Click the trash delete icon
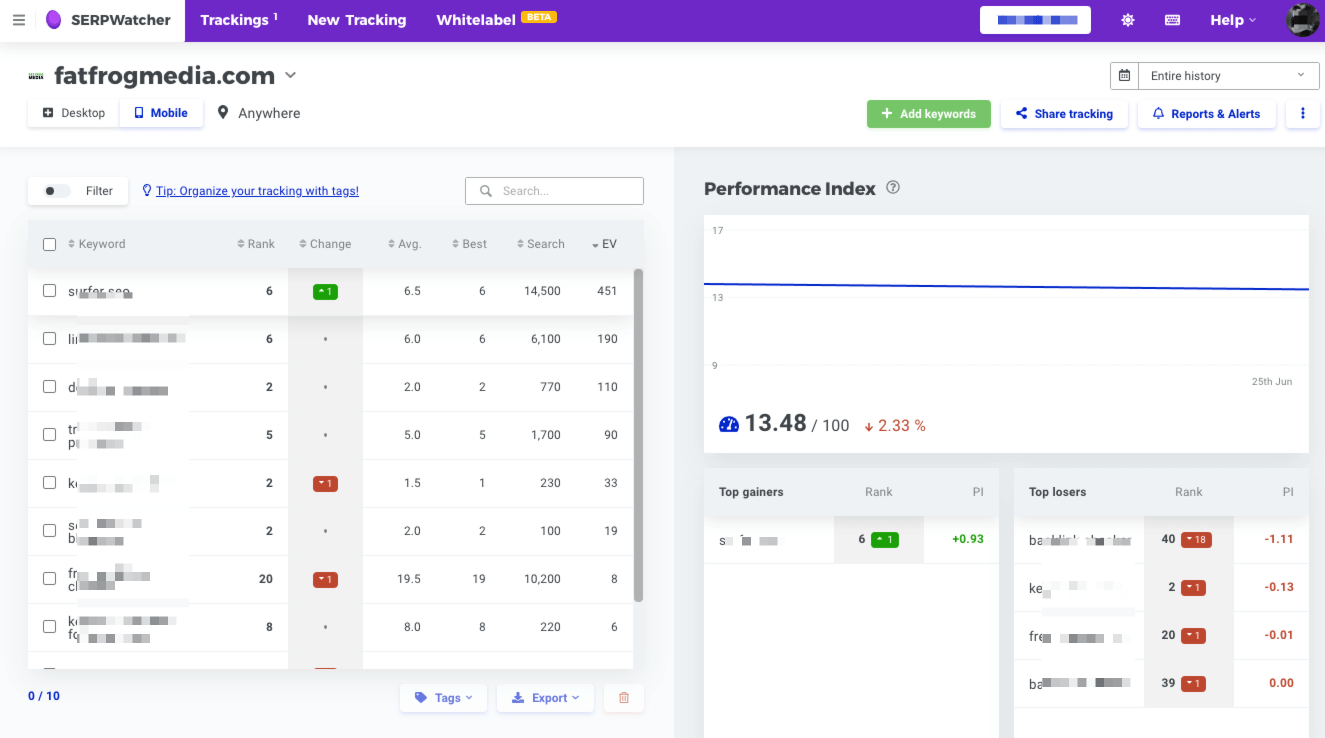Screen dimensions: 1325x738 pos(624,698)
